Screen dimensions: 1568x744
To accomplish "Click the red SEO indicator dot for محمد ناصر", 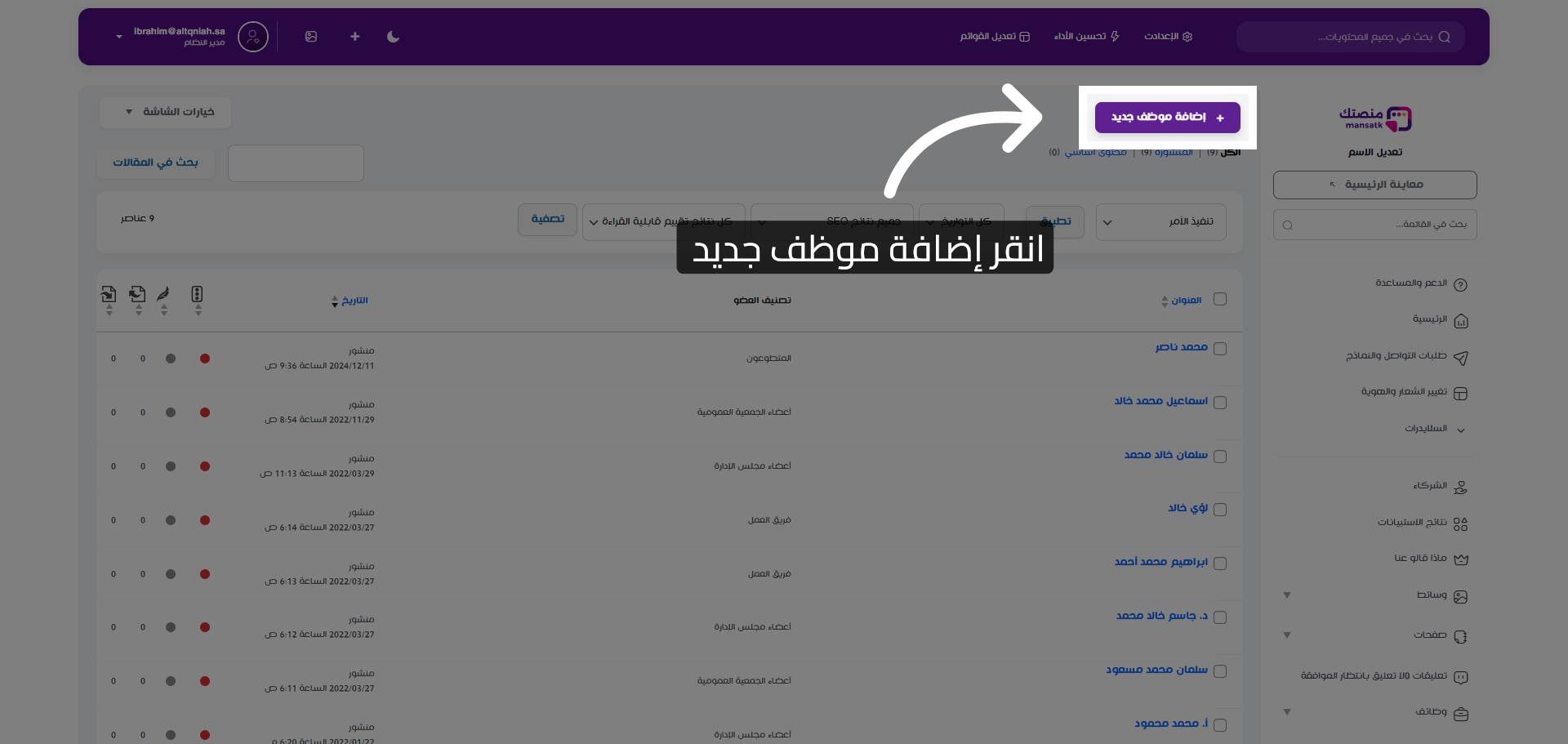I will 205,358.
